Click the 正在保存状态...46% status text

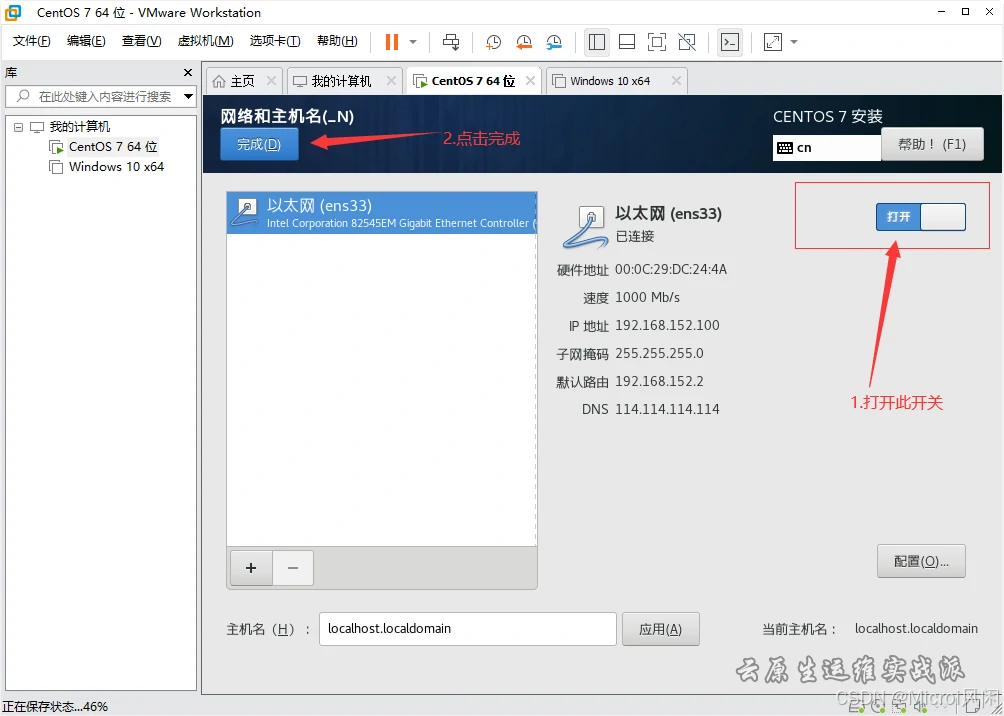click(x=56, y=707)
